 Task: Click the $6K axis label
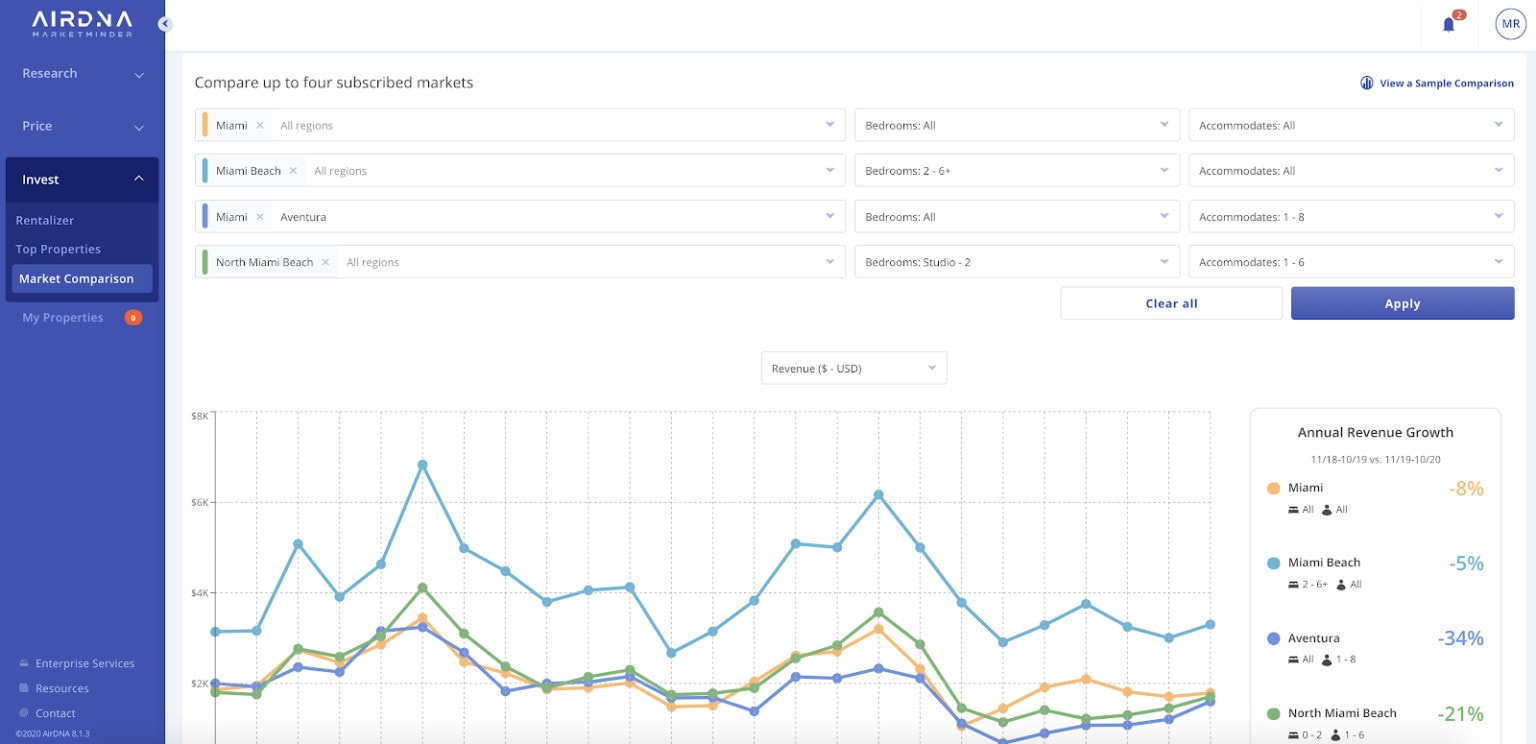coord(199,503)
